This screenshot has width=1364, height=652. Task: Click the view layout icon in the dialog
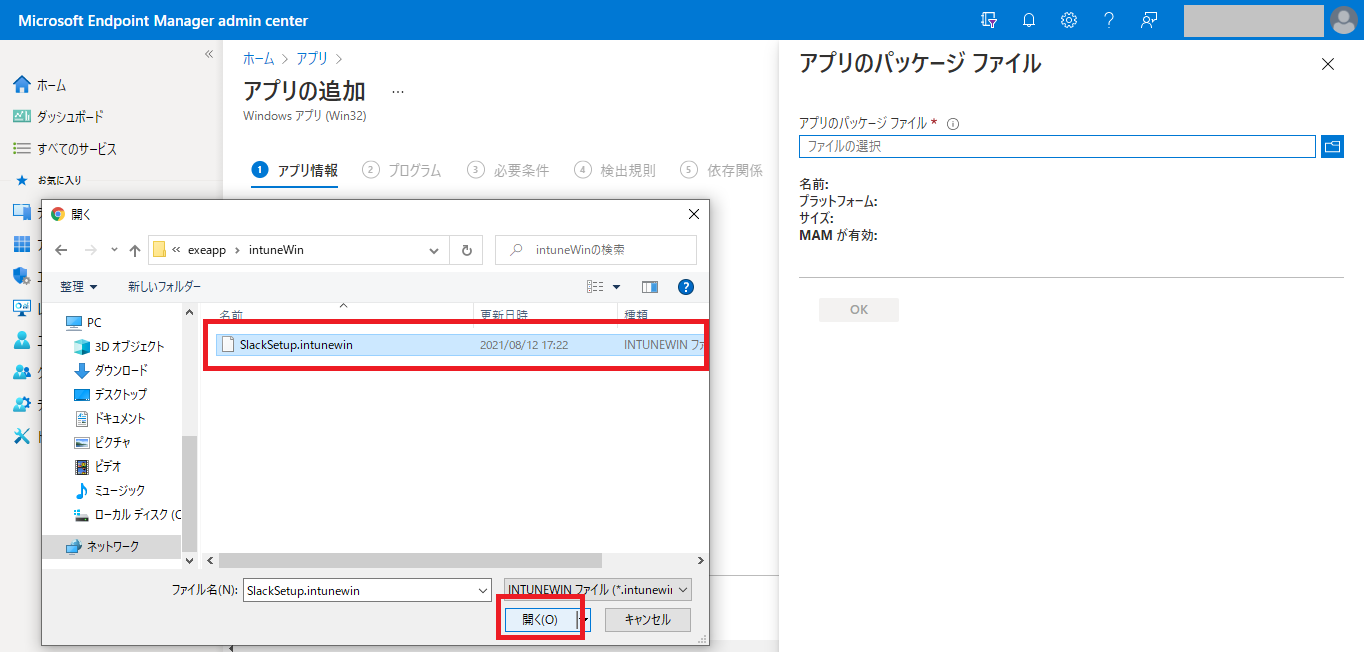[x=595, y=287]
